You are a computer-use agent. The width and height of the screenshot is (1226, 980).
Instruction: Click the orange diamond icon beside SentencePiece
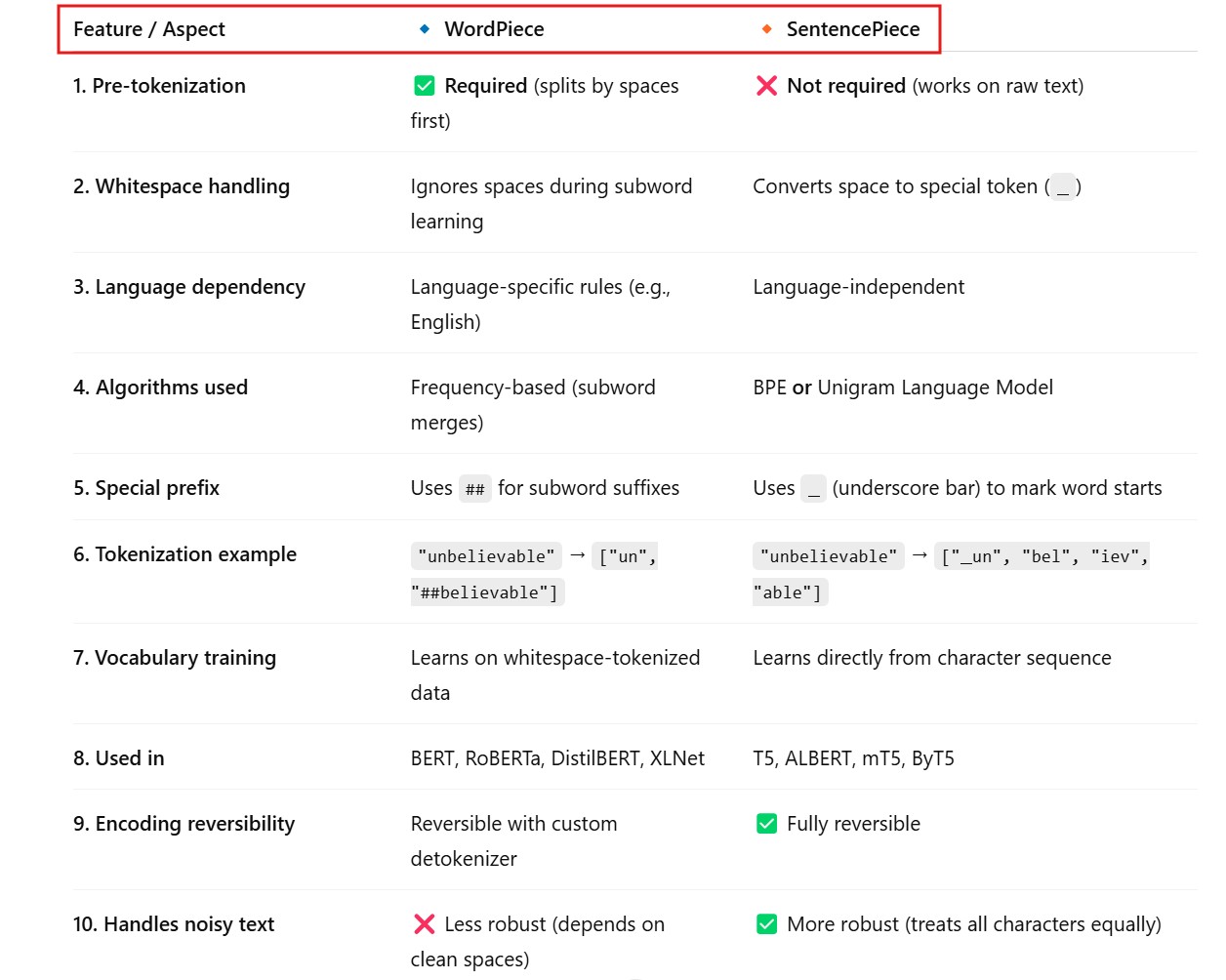(766, 29)
